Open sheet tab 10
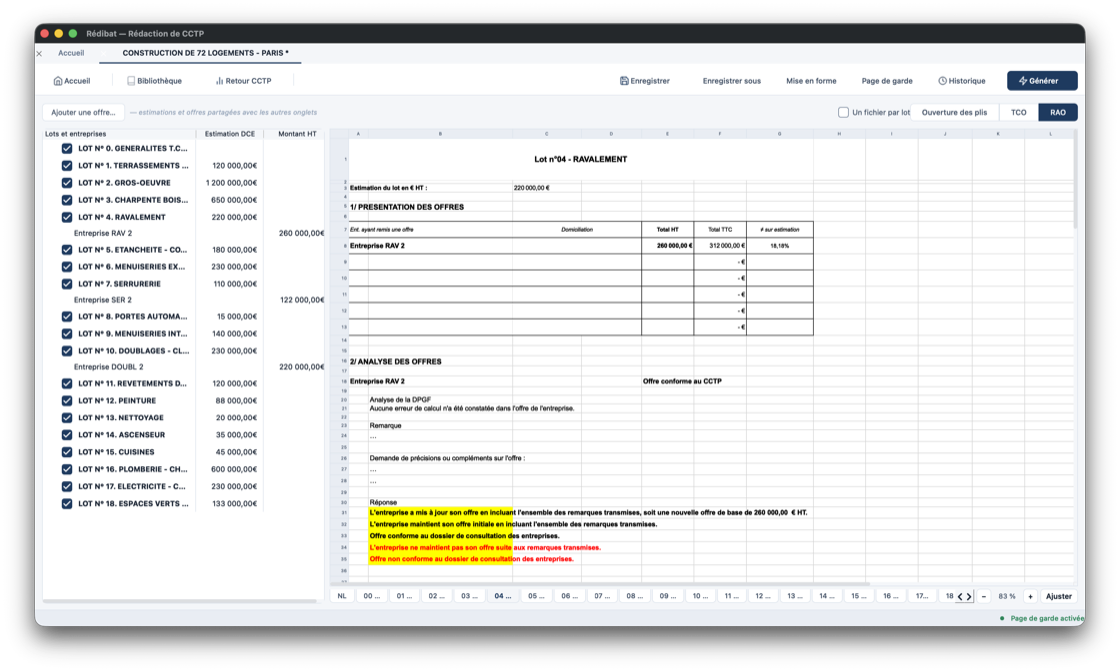Screen dimensions: 1120x672 (x=700, y=596)
